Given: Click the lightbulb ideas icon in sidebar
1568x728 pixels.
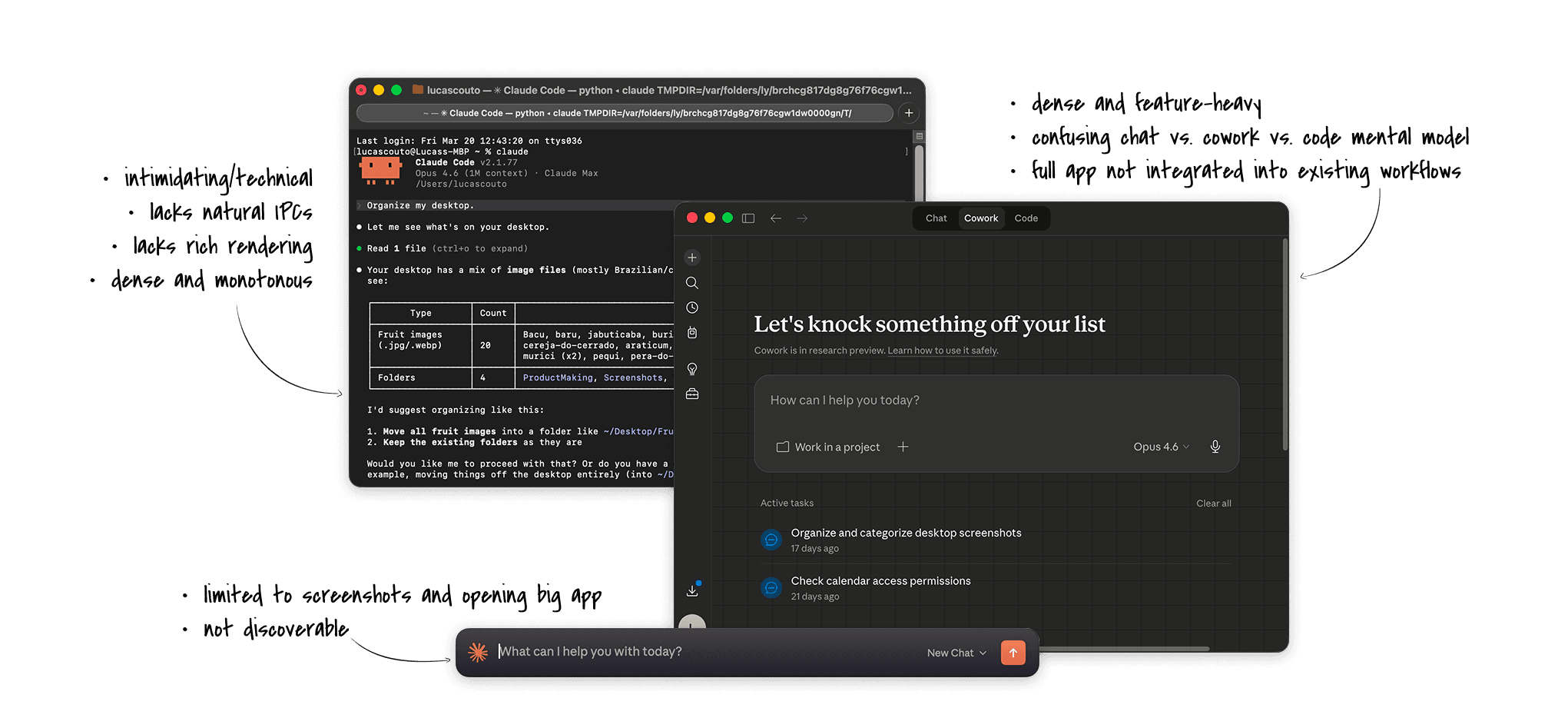Looking at the screenshot, I should pos(692,369).
